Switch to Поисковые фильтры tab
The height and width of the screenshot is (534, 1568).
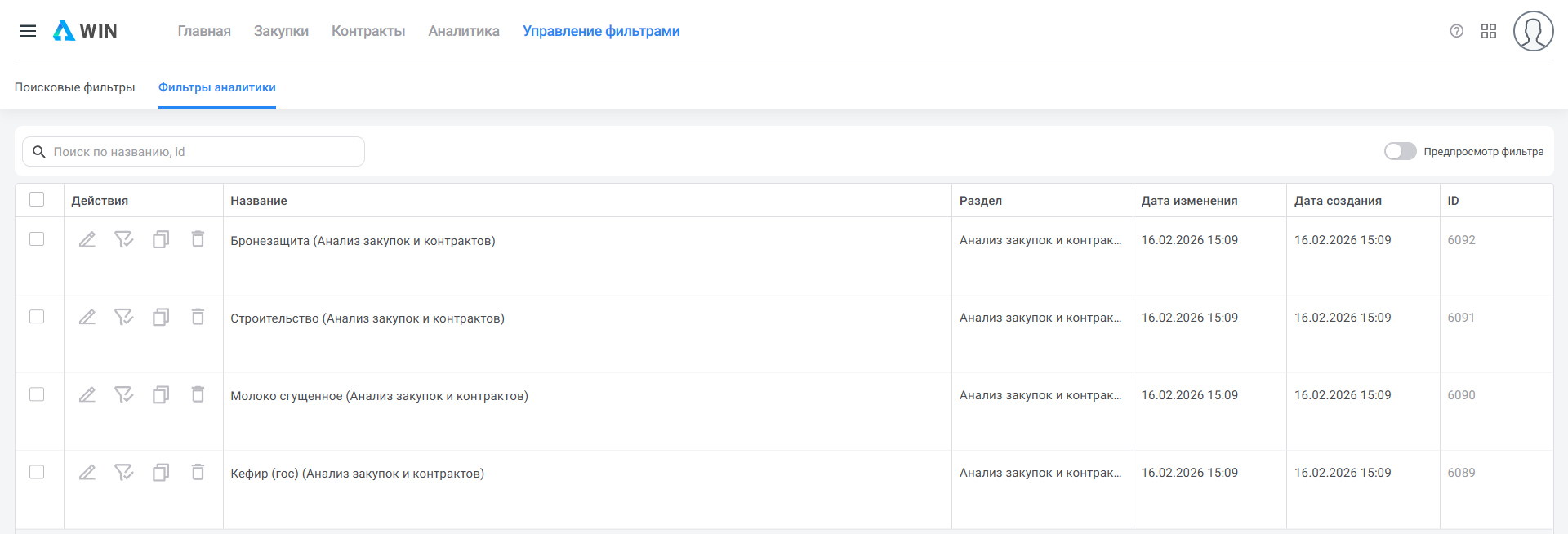(x=74, y=87)
